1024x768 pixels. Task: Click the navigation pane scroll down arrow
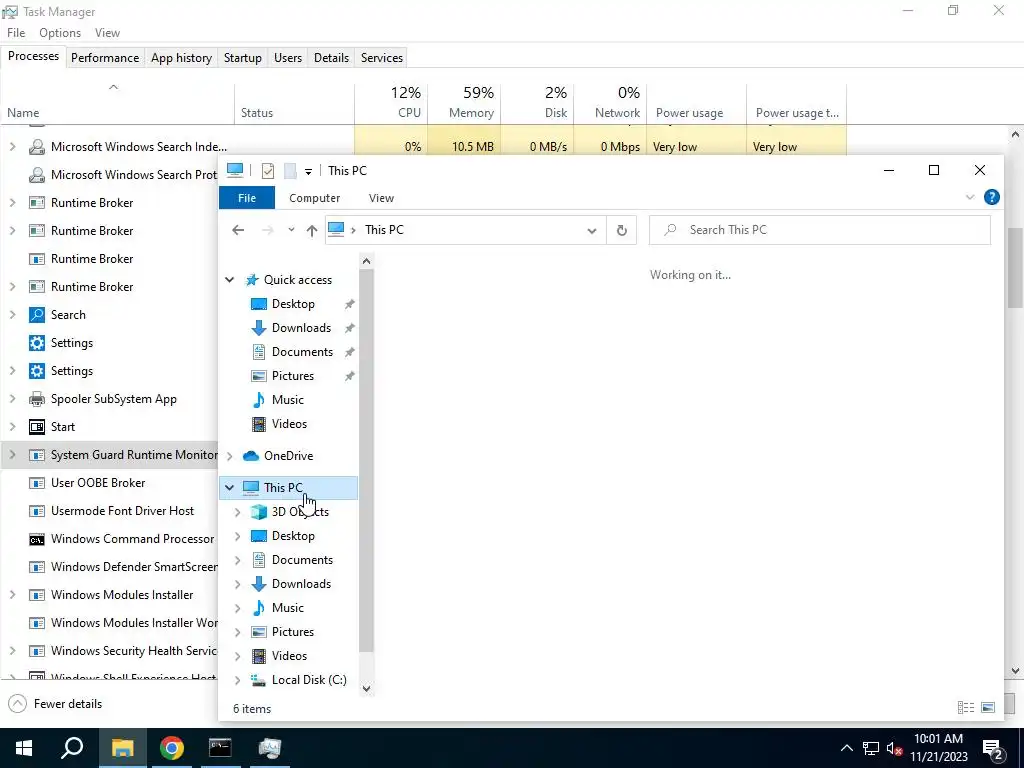[366, 688]
